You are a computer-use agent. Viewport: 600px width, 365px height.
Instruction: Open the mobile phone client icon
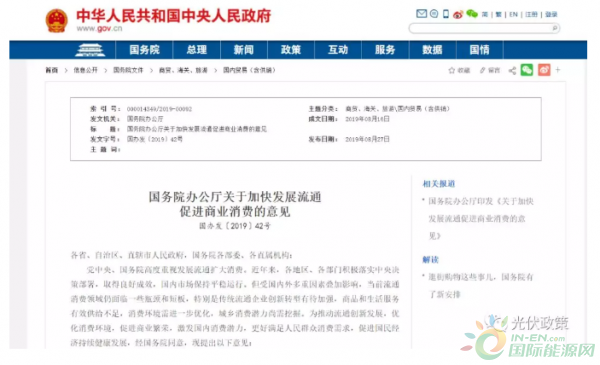446,14
